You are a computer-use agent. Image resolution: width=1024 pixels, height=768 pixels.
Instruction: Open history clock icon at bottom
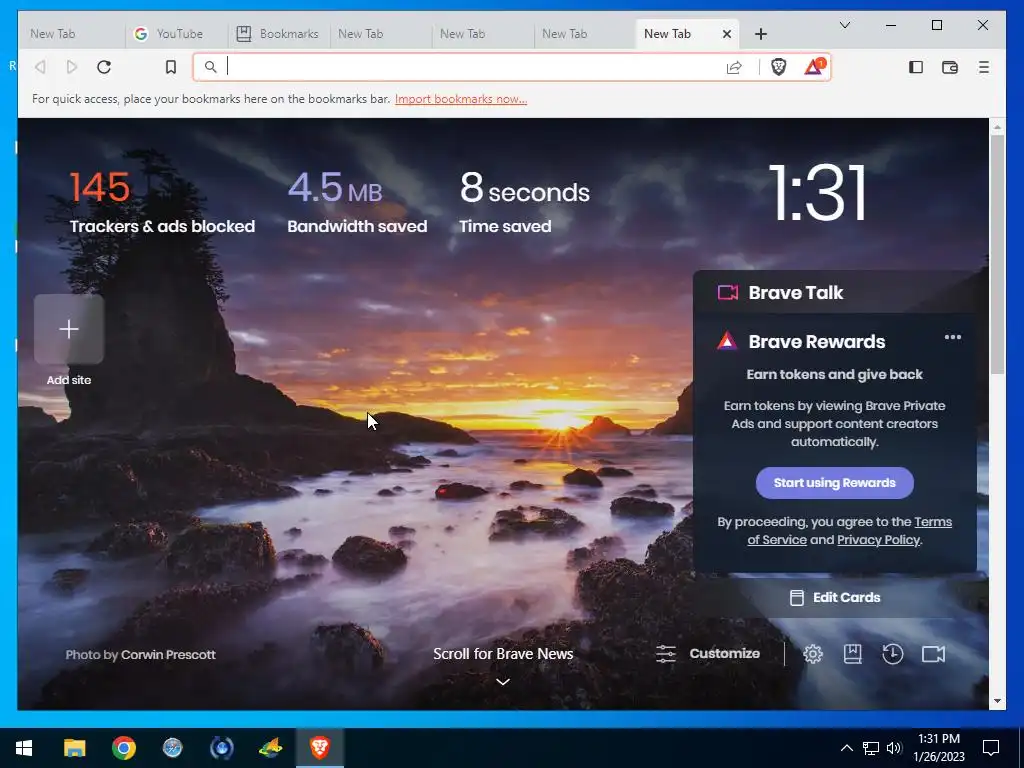[893, 654]
